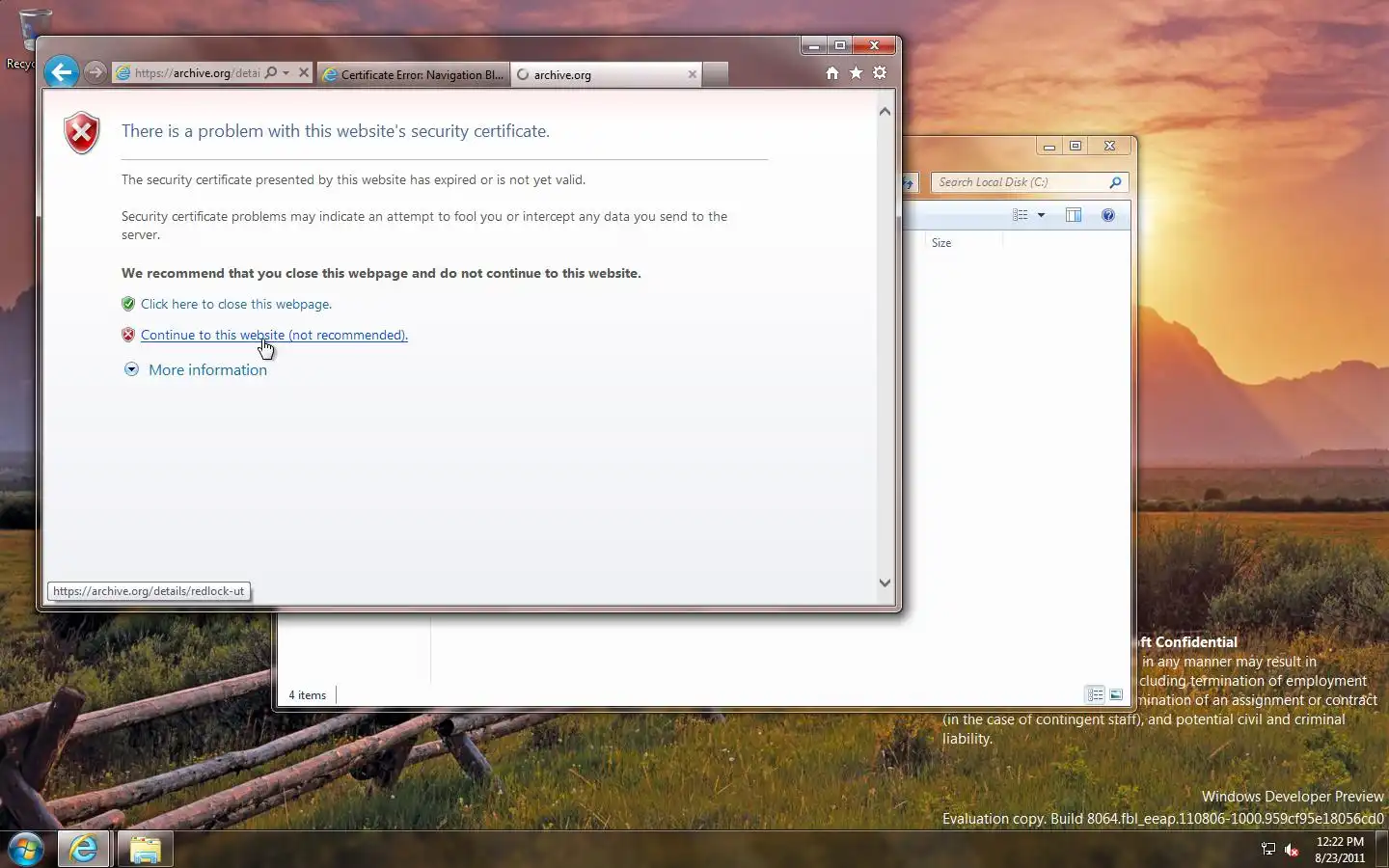The image size is (1389, 868).
Task: Click scroll down arrow on certificate page
Action: click(x=885, y=583)
